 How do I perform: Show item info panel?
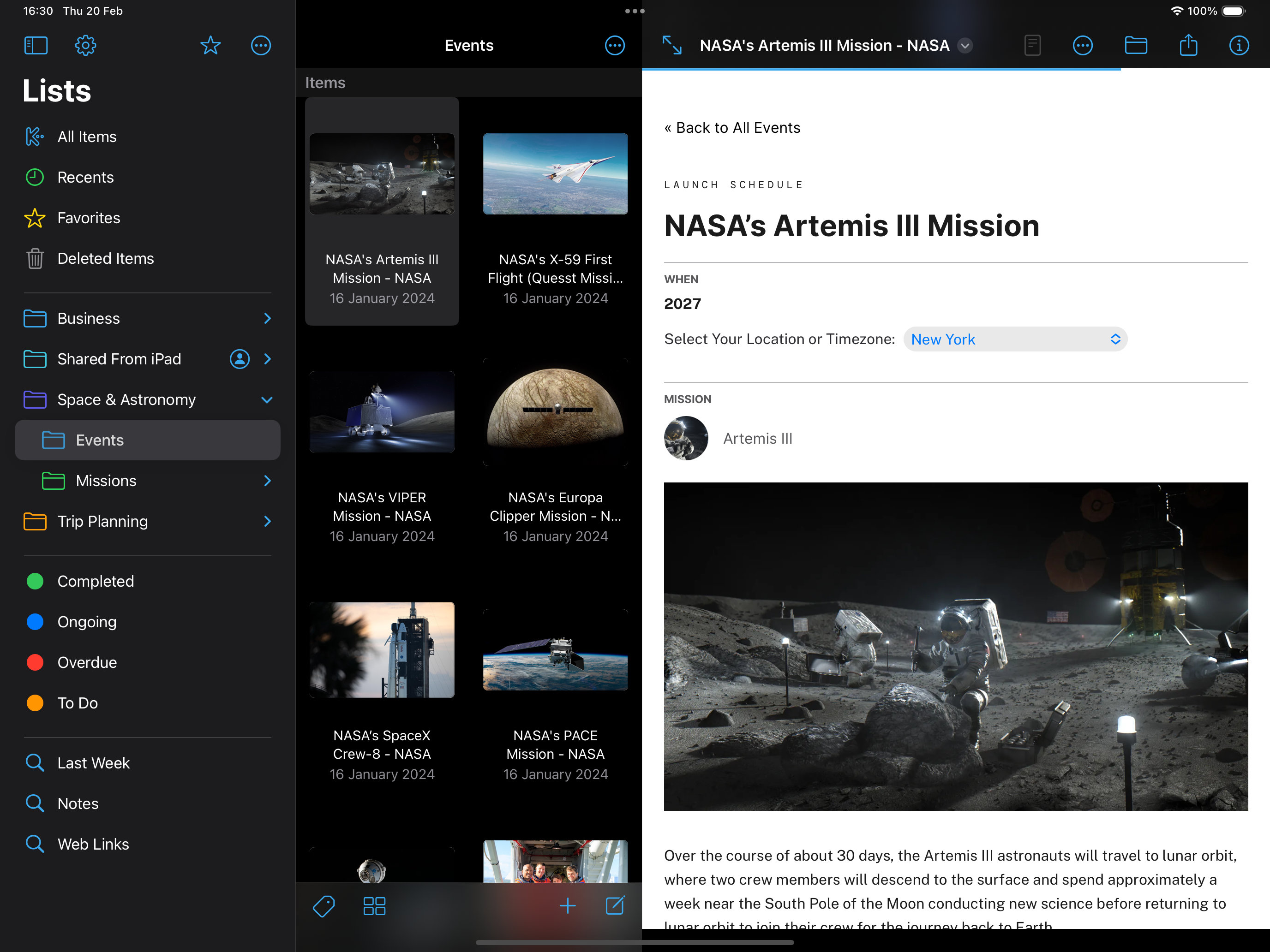[1239, 45]
